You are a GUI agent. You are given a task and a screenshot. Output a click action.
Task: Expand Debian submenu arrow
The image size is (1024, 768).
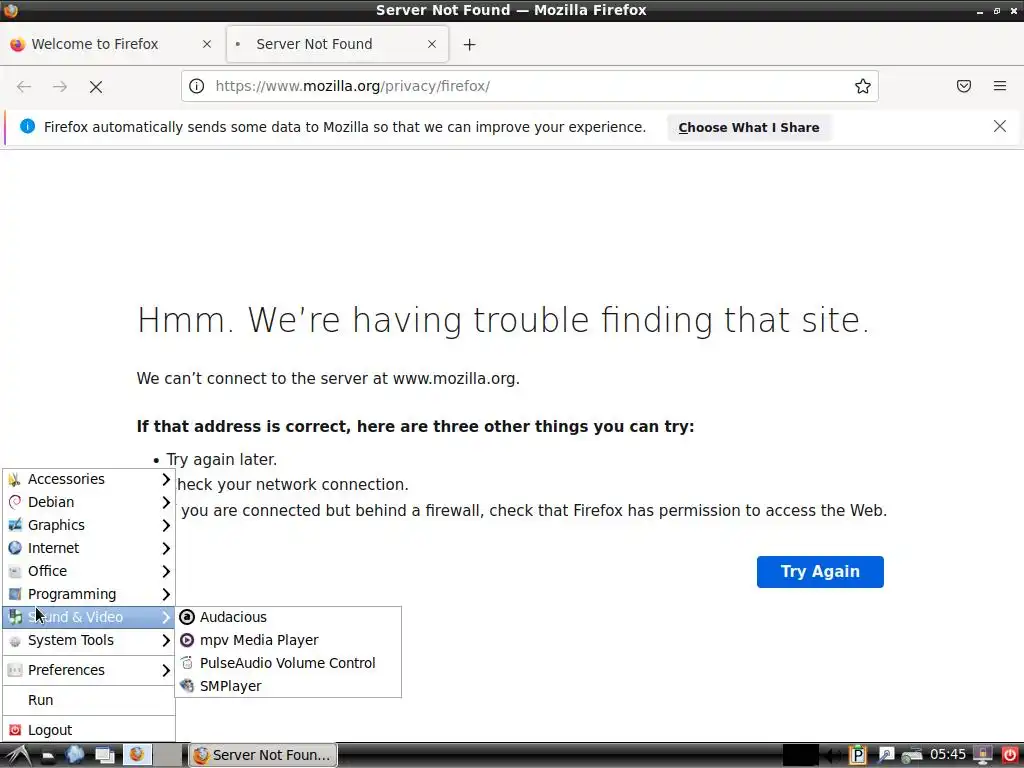[x=166, y=502]
